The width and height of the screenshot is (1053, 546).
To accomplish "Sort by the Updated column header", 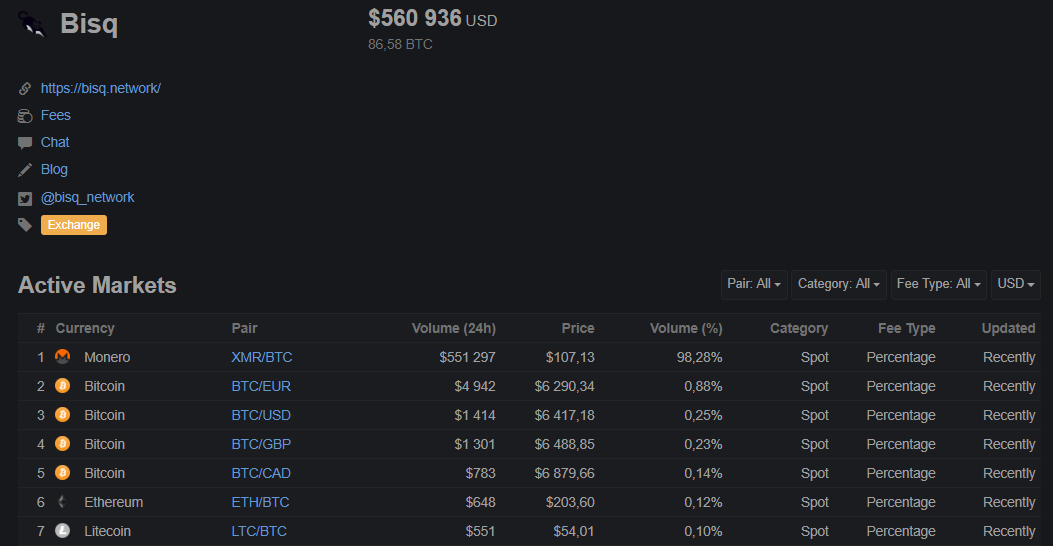I will (1009, 328).
